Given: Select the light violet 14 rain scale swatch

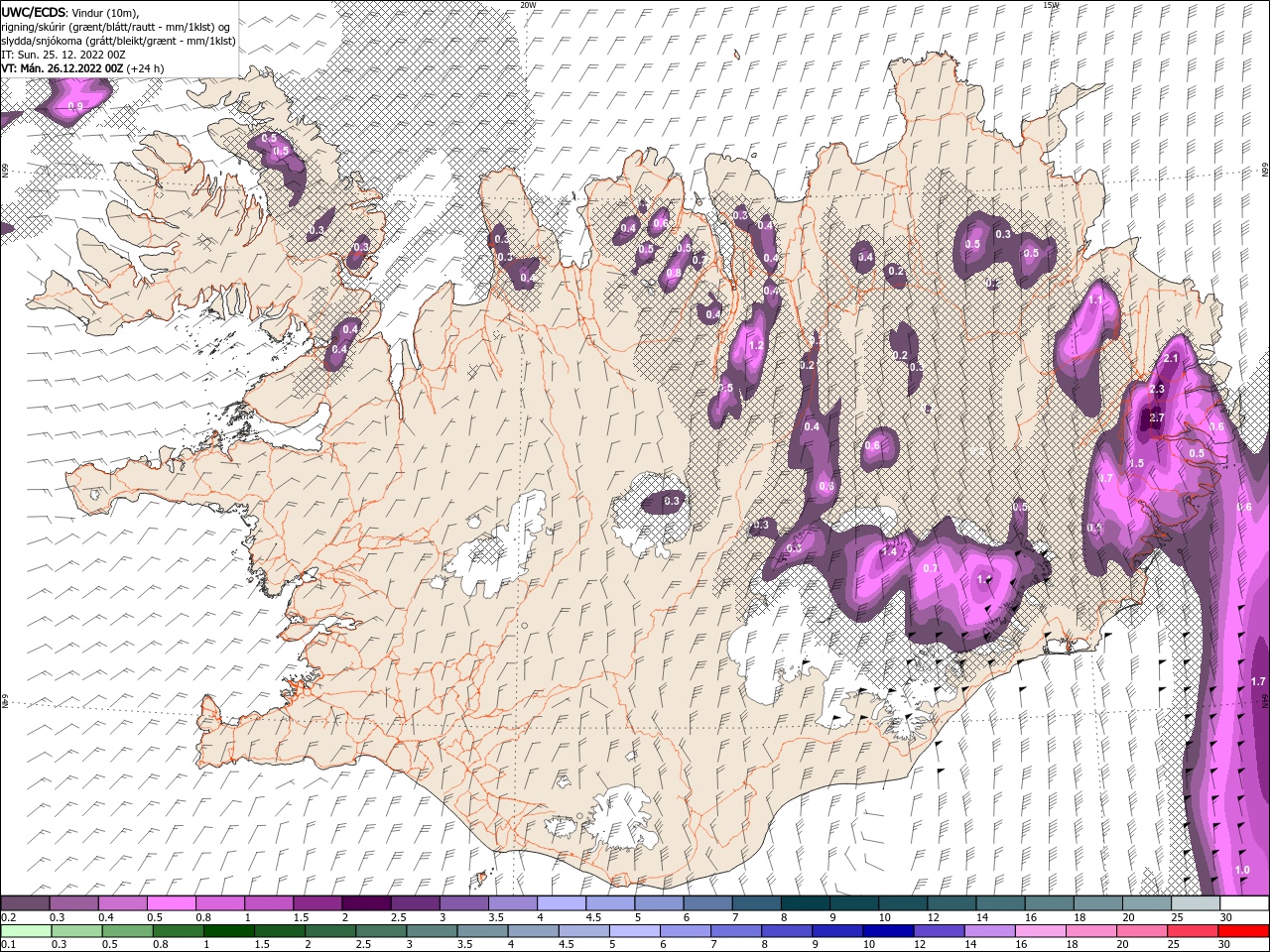Looking at the screenshot, I should (988, 931).
